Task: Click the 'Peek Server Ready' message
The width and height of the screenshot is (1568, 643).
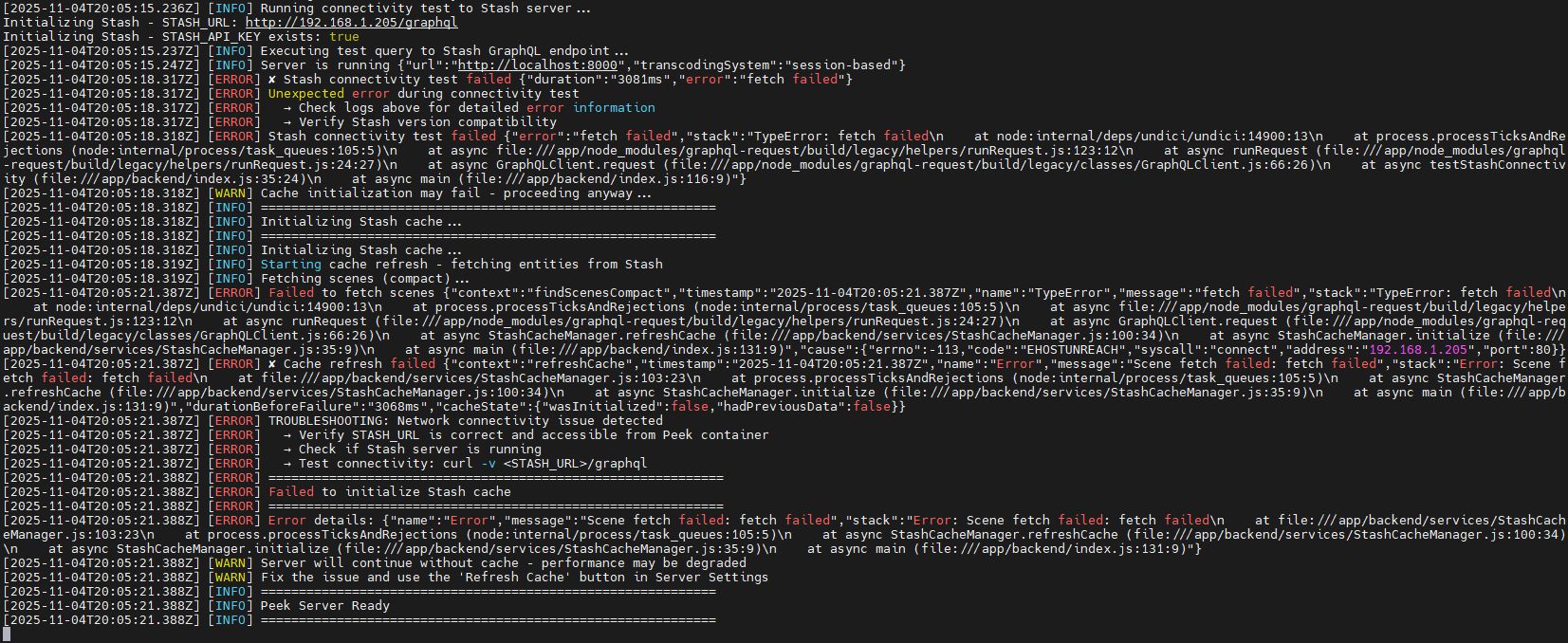Action: click(324, 606)
